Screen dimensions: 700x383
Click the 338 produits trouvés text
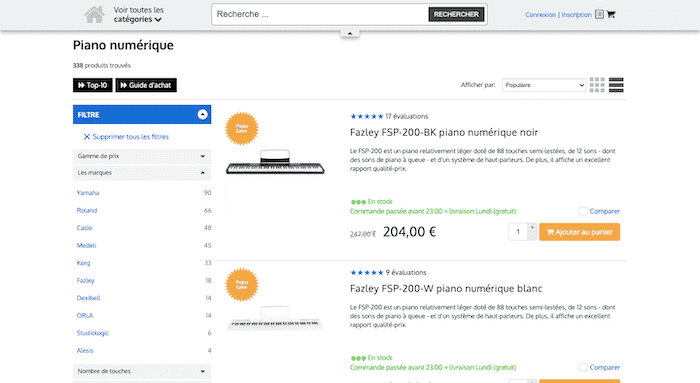102,66
